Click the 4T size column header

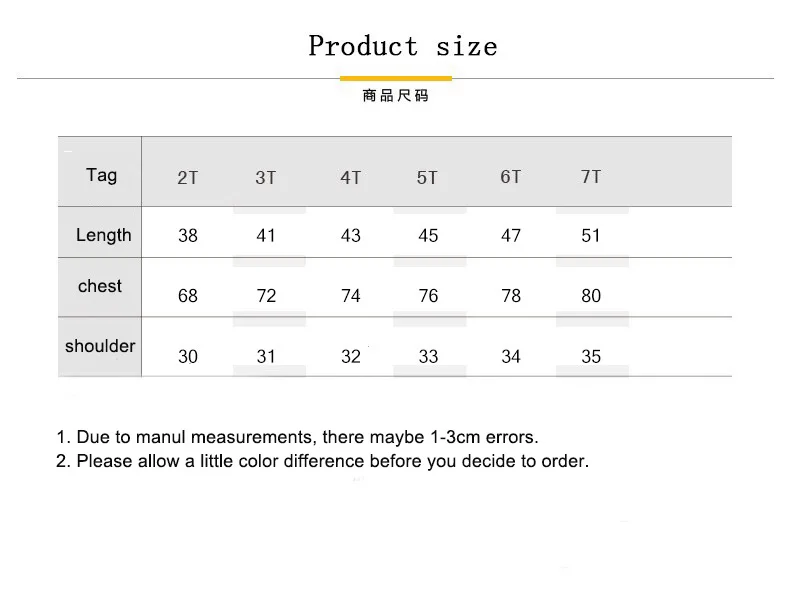tap(351, 177)
